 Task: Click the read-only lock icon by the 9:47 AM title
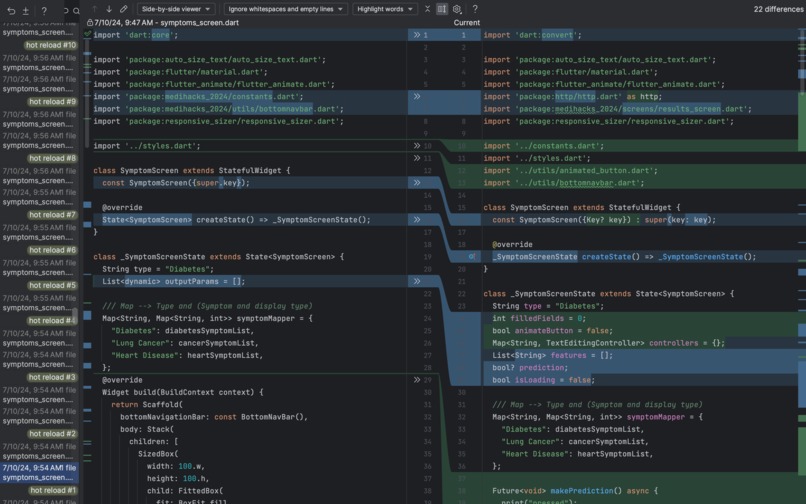[89, 23]
